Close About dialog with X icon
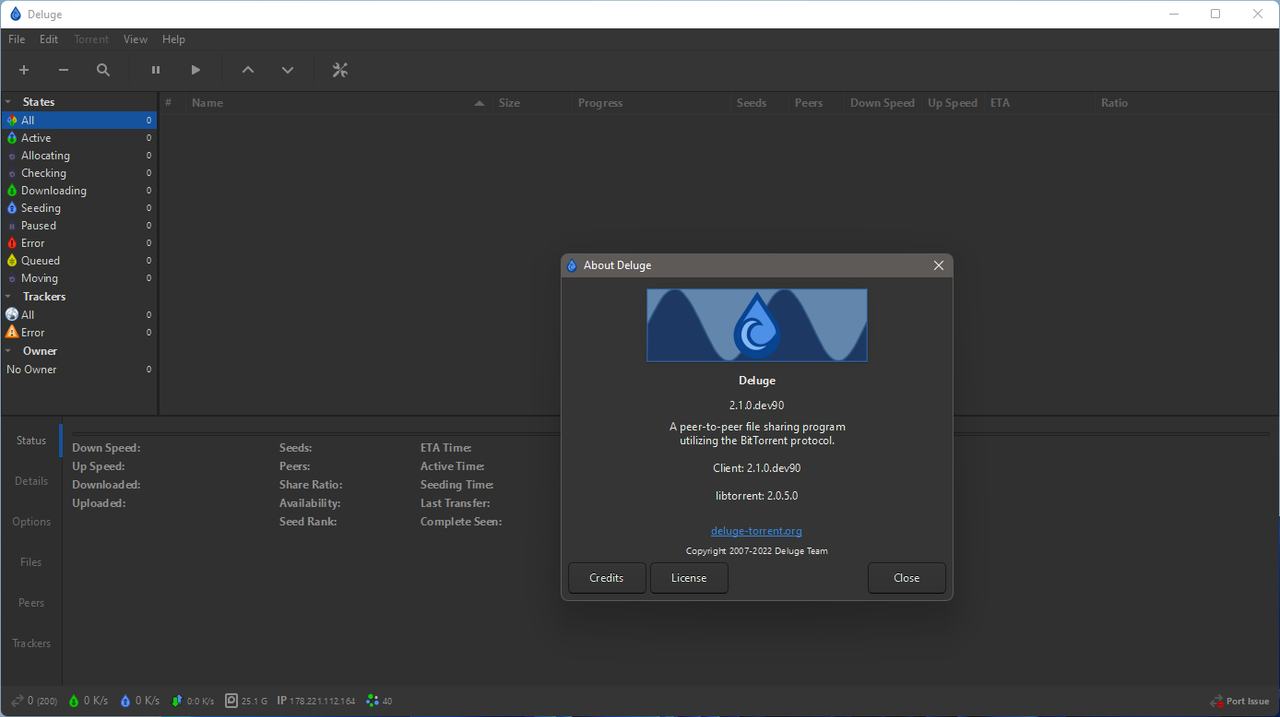This screenshot has width=1280, height=717. coord(938,265)
